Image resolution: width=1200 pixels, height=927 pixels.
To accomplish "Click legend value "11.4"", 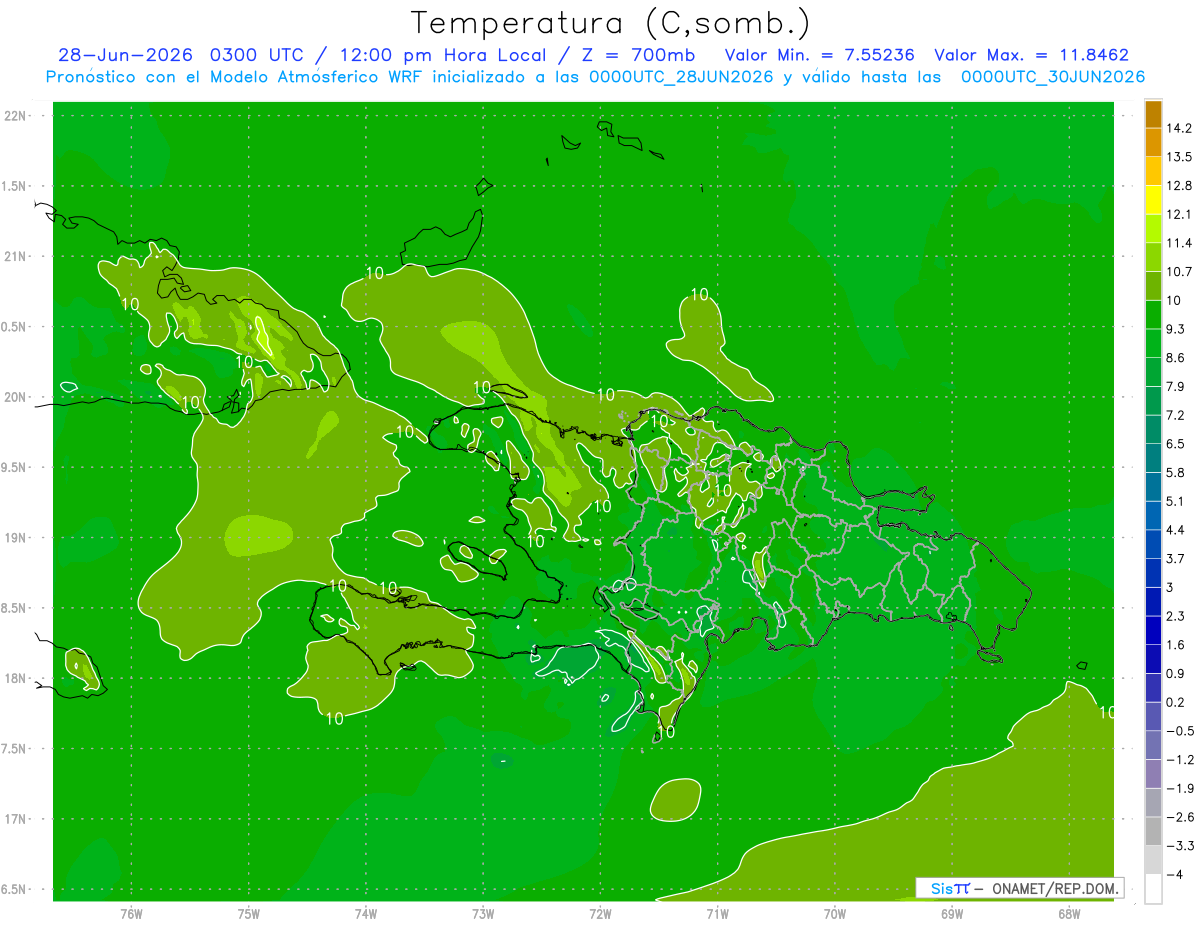I will point(1179,243).
